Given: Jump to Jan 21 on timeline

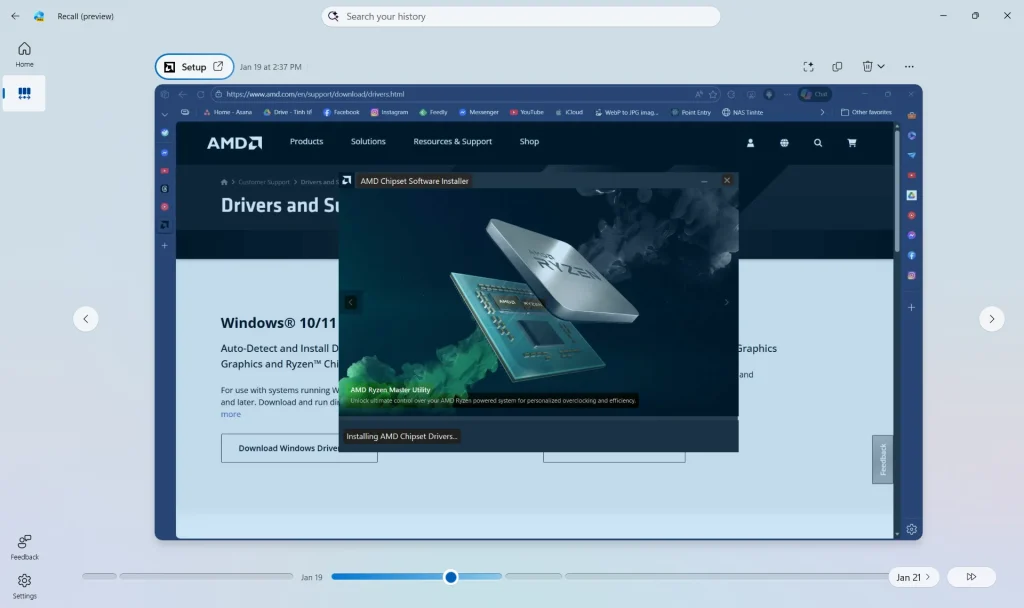Looking at the screenshot, I should tap(913, 577).
